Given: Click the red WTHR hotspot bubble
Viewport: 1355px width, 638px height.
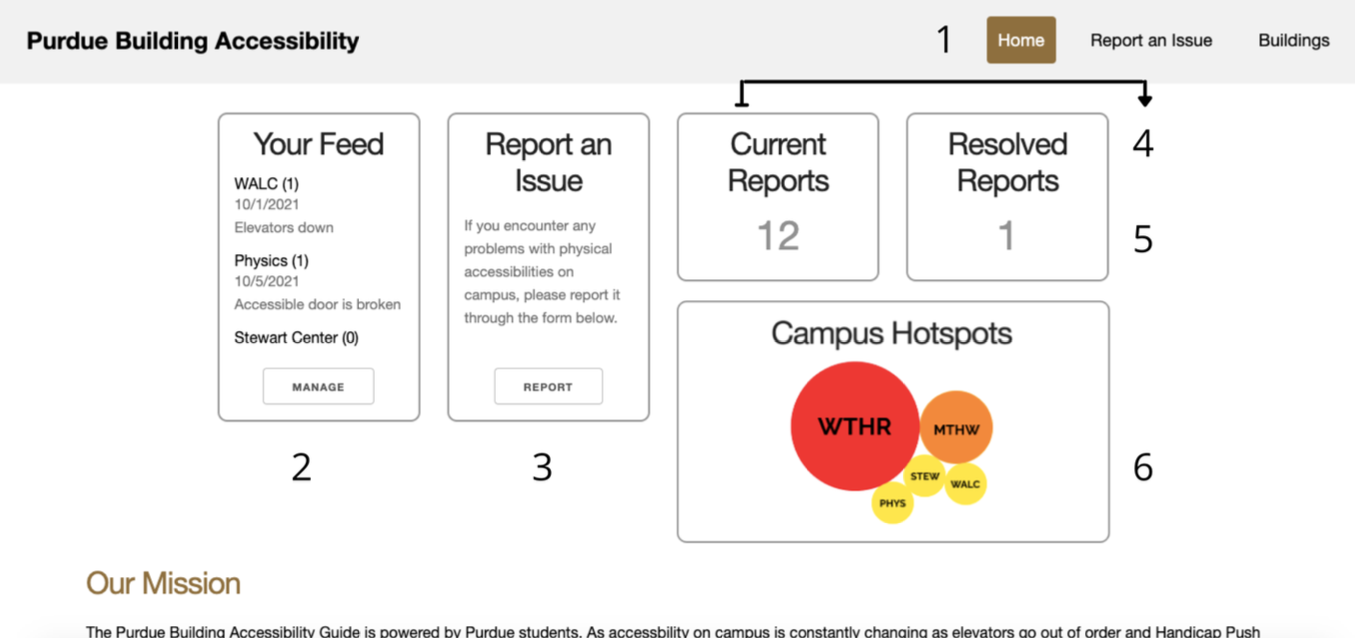Looking at the screenshot, I should 854,426.
